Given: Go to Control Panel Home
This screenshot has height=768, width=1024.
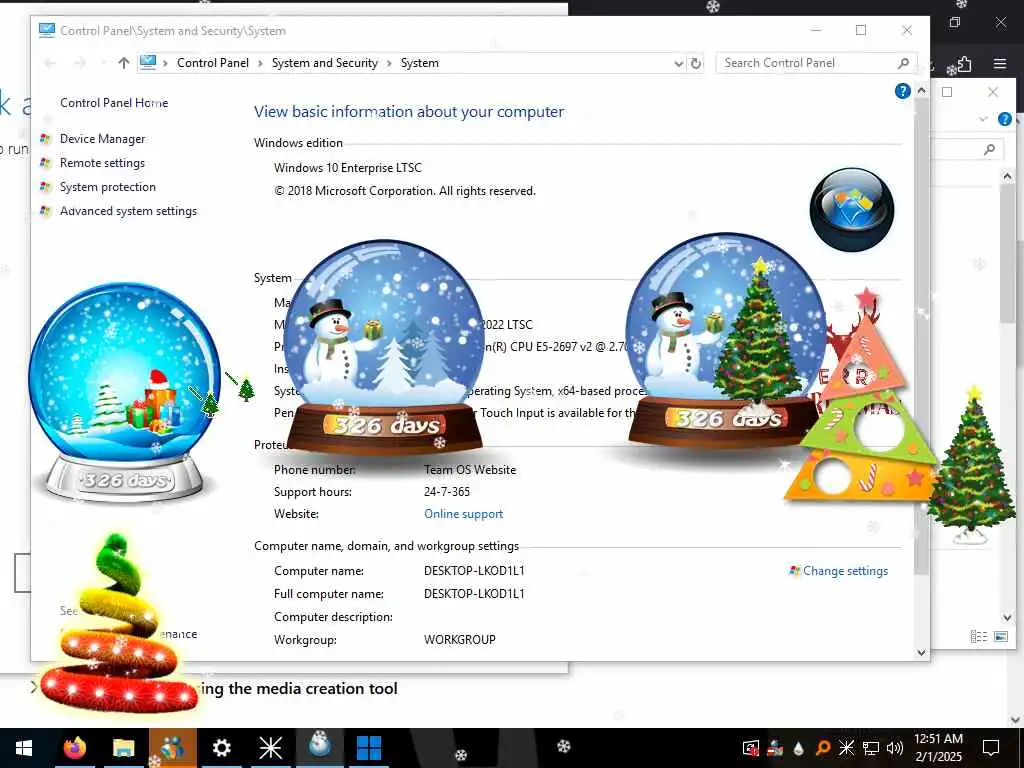Looking at the screenshot, I should (x=114, y=103).
